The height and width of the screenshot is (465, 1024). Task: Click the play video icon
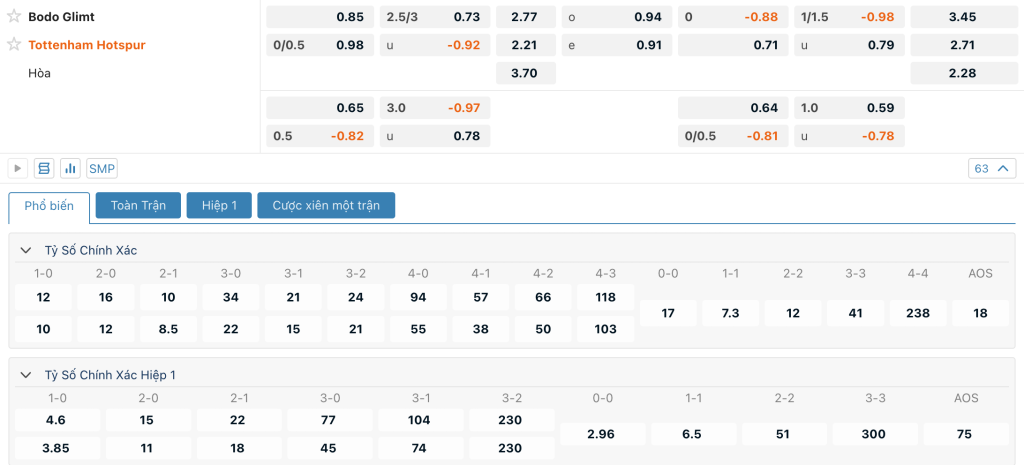(x=18, y=168)
